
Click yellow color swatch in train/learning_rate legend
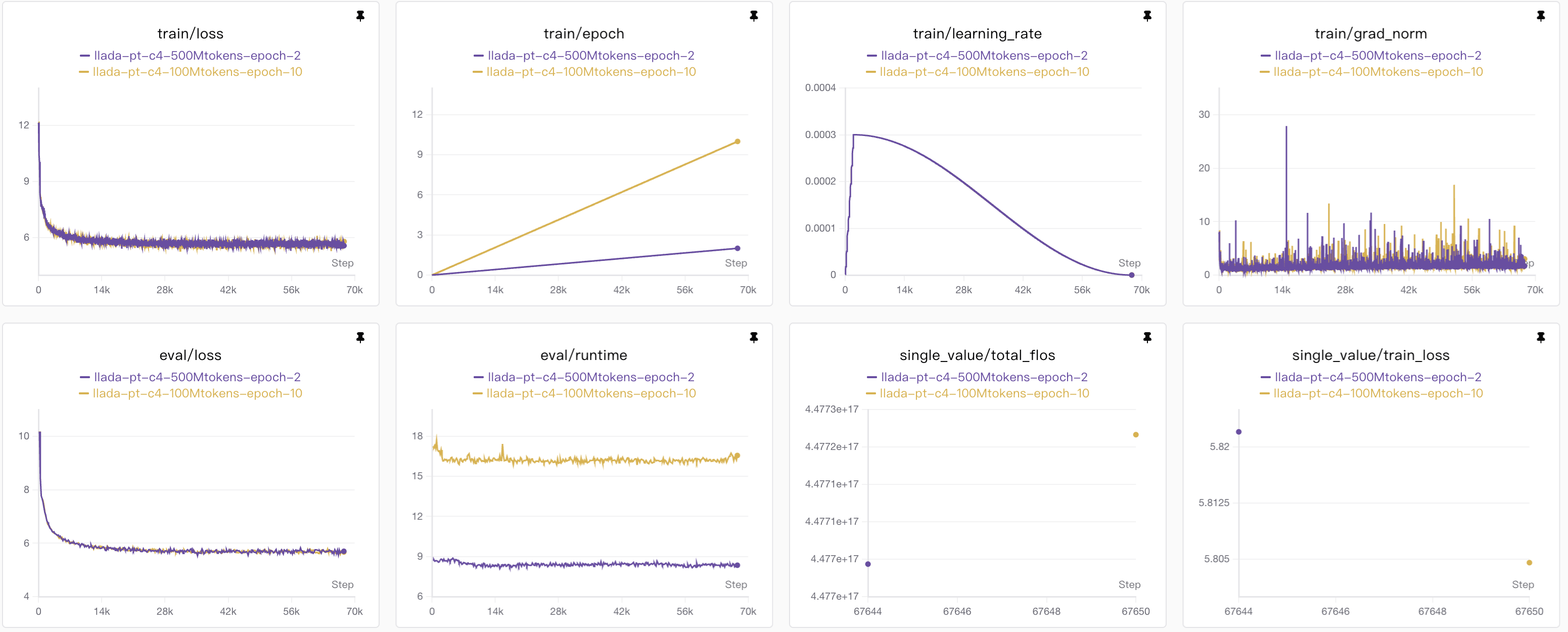[870, 72]
